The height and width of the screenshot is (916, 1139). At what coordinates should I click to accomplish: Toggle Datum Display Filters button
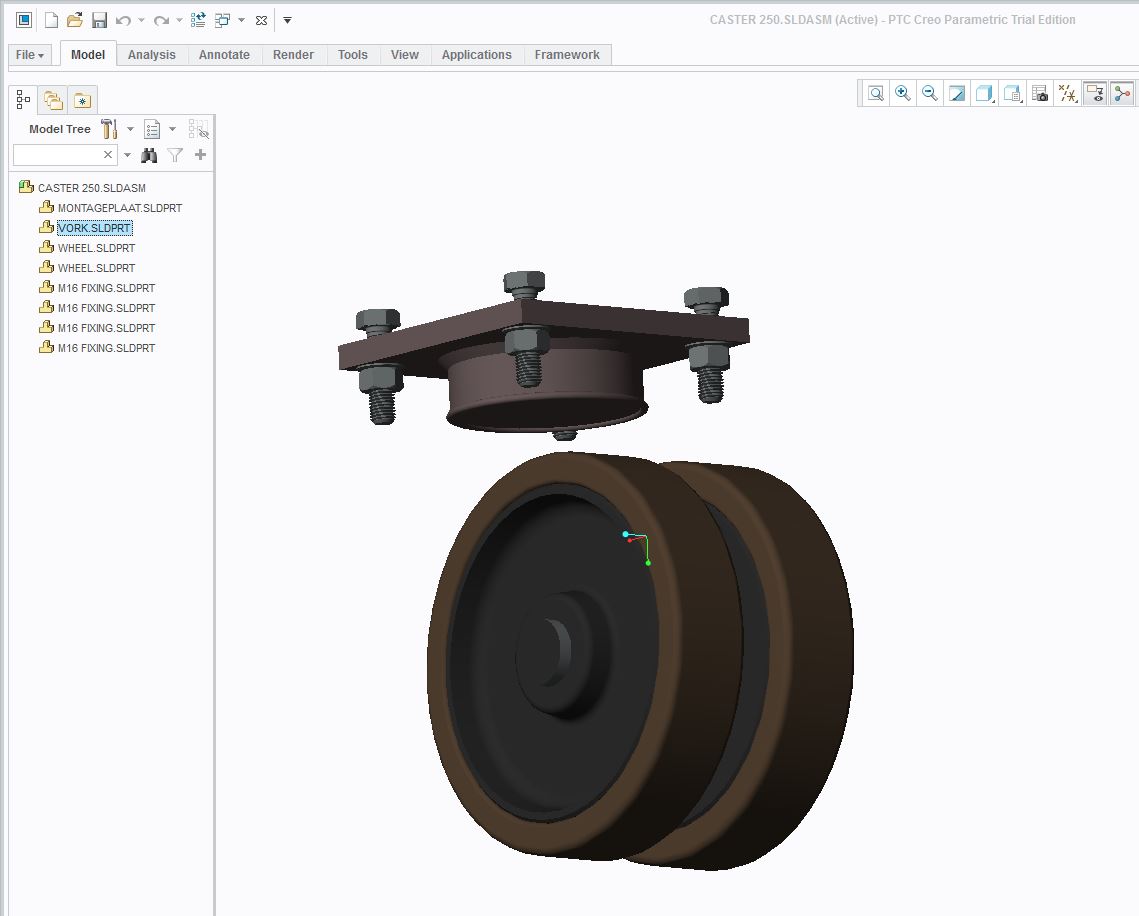[1067, 93]
